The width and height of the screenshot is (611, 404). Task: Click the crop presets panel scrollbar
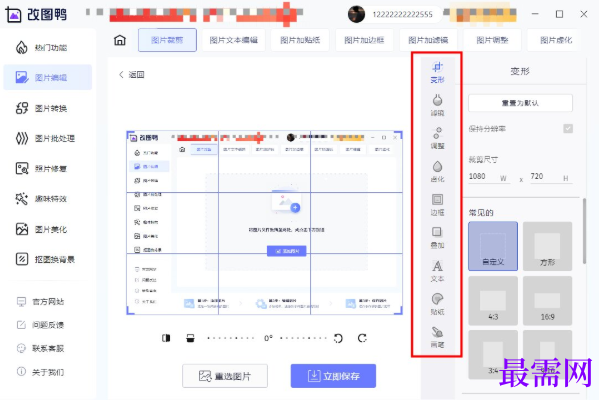[x=584, y=231]
